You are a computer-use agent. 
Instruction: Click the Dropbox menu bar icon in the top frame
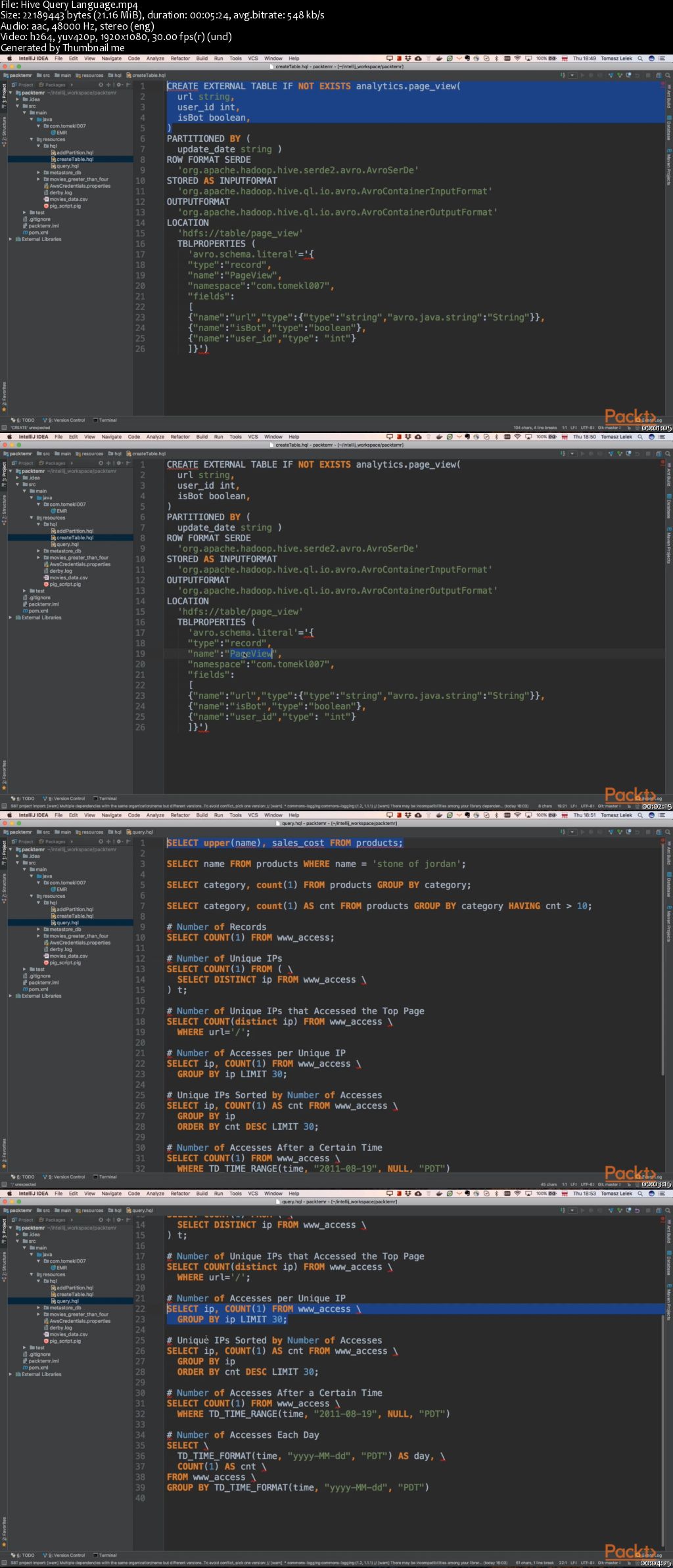click(407, 58)
